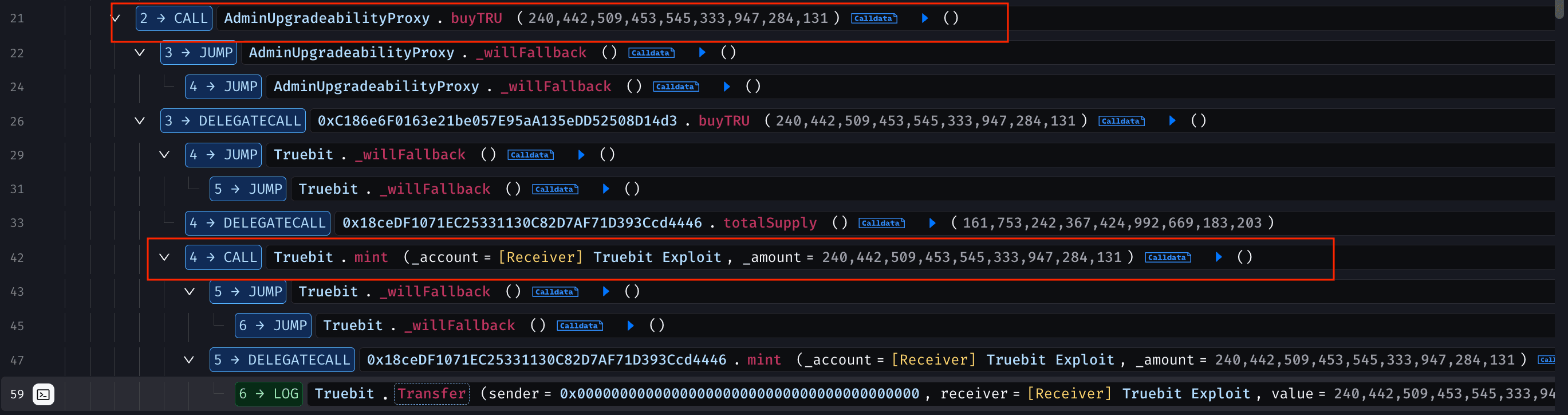Image resolution: width=1568 pixels, height=415 pixels.
Task: Click blue return arrow on totalSupply line 33
Action: tap(932, 223)
